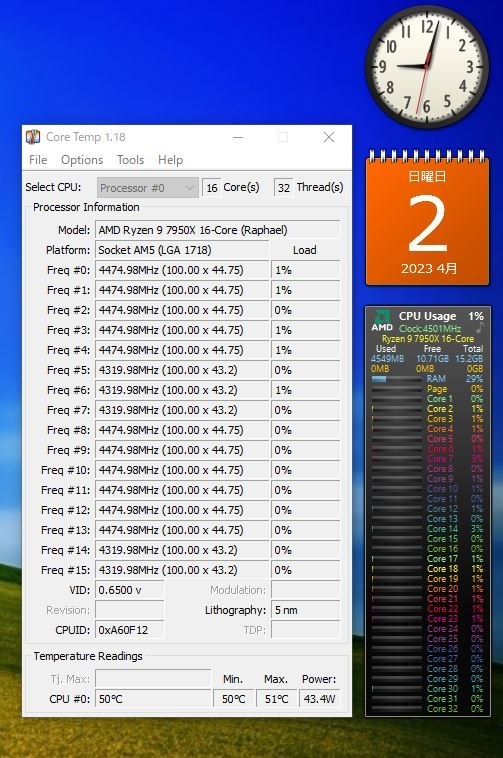
Task: Click the RAM usage bar in gadget
Action: [396, 379]
